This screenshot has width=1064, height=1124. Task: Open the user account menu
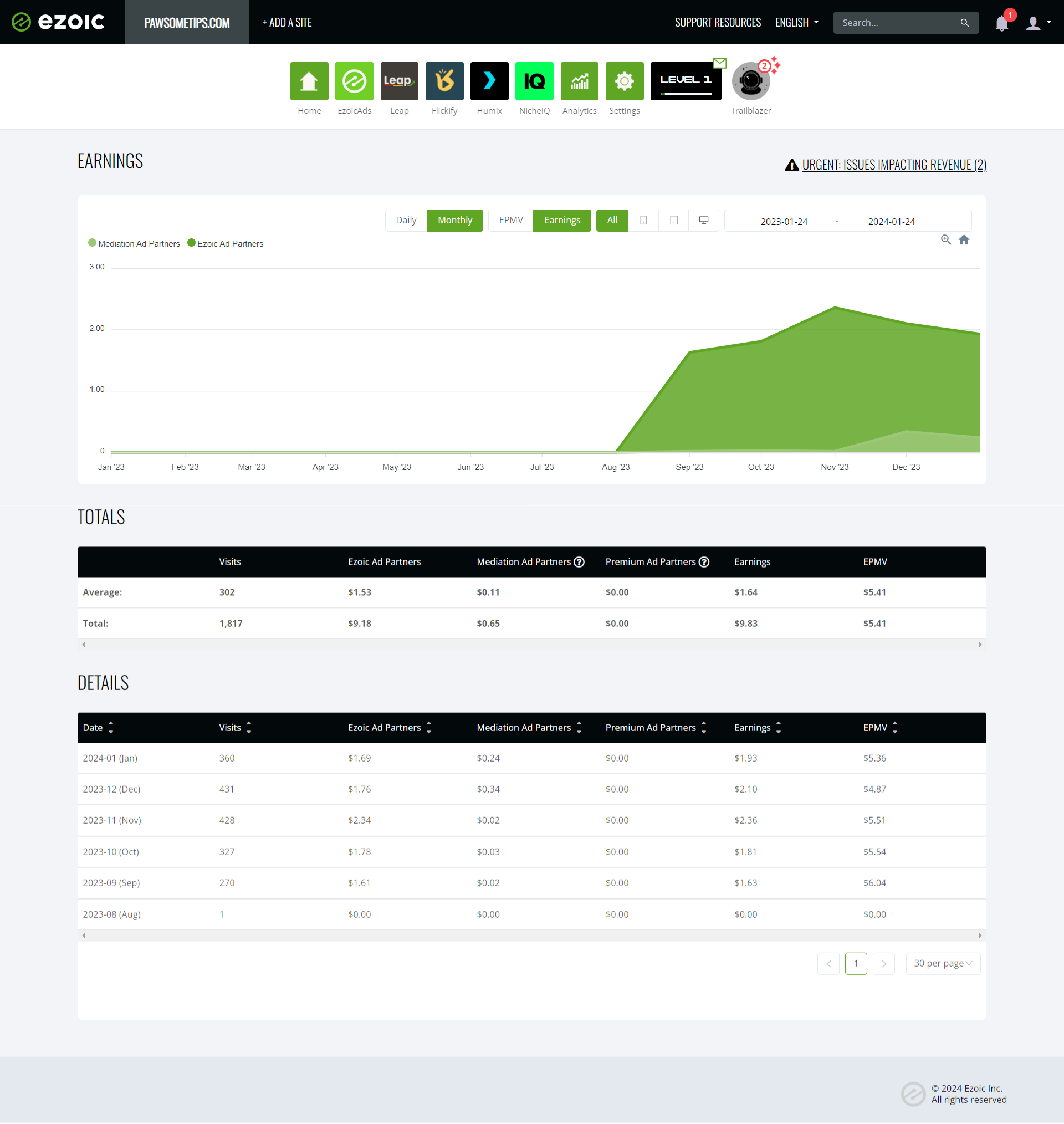tap(1039, 23)
